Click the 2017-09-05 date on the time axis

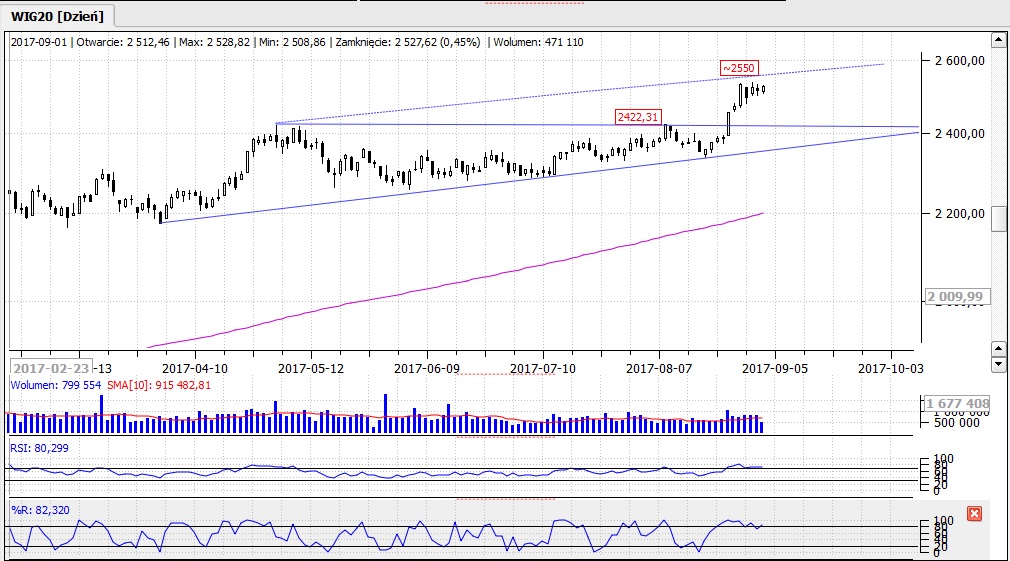pos(774,368)
